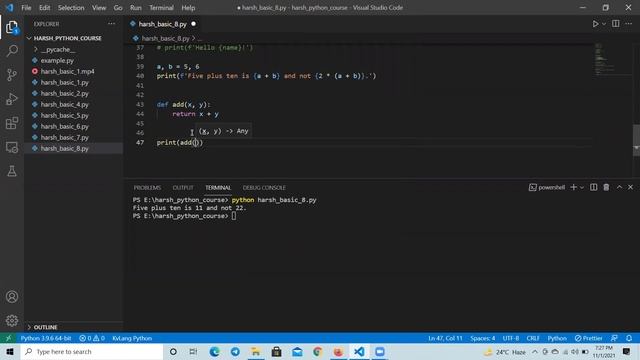This screenshot has width=640, height=360.
Task: Click the Windows search box
Action: pos(91,352)
